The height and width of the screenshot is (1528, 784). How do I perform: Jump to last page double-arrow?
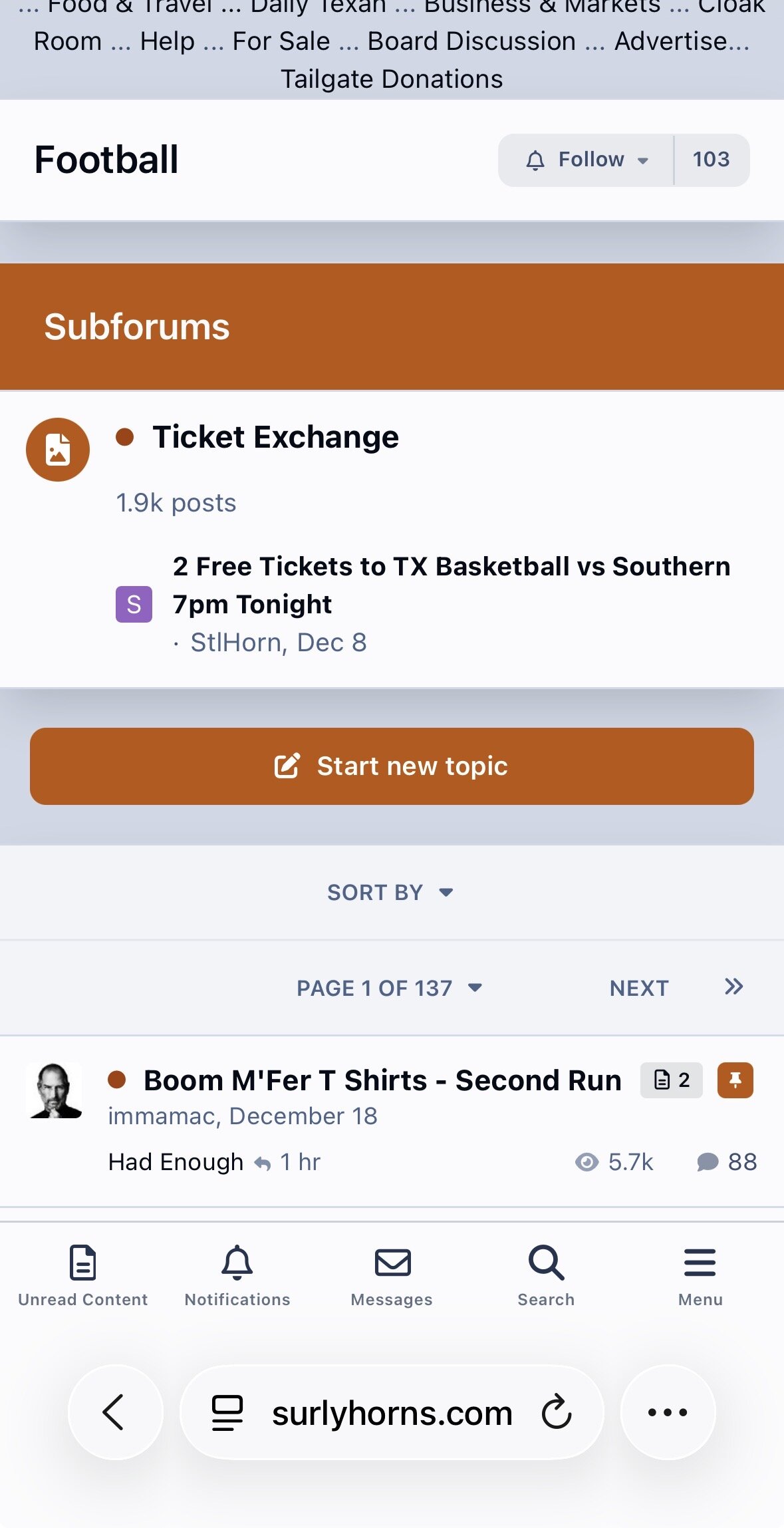(733, 987)
